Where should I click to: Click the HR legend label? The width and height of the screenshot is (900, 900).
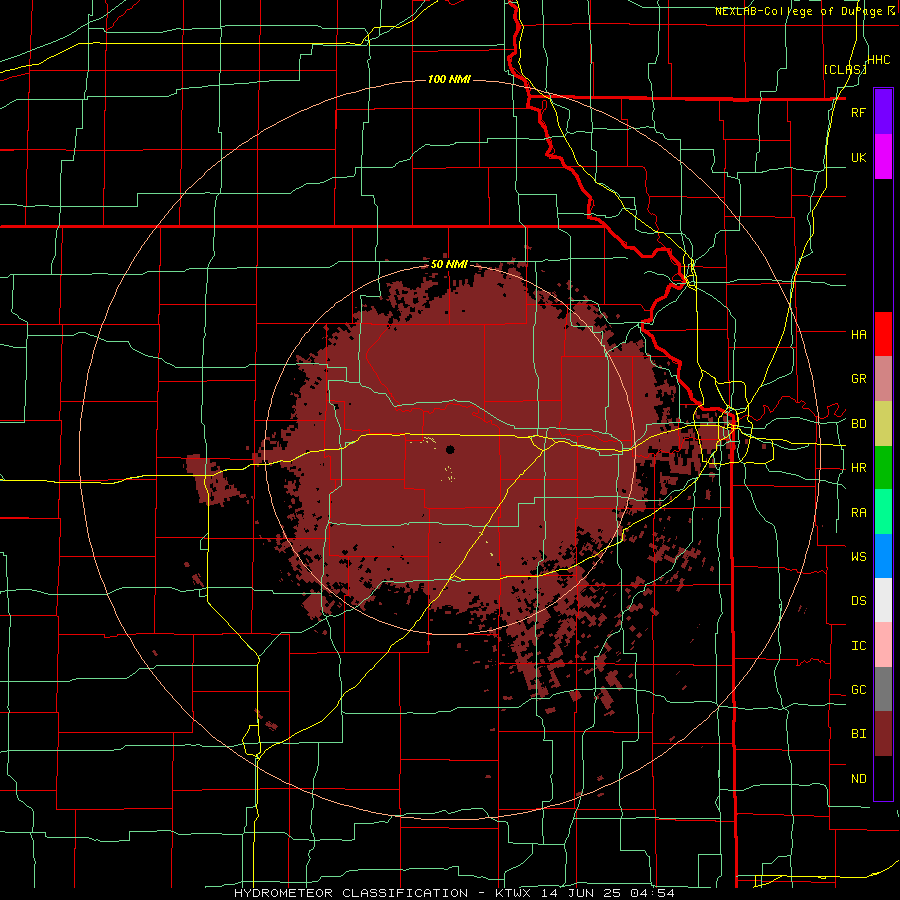[858, 468]
